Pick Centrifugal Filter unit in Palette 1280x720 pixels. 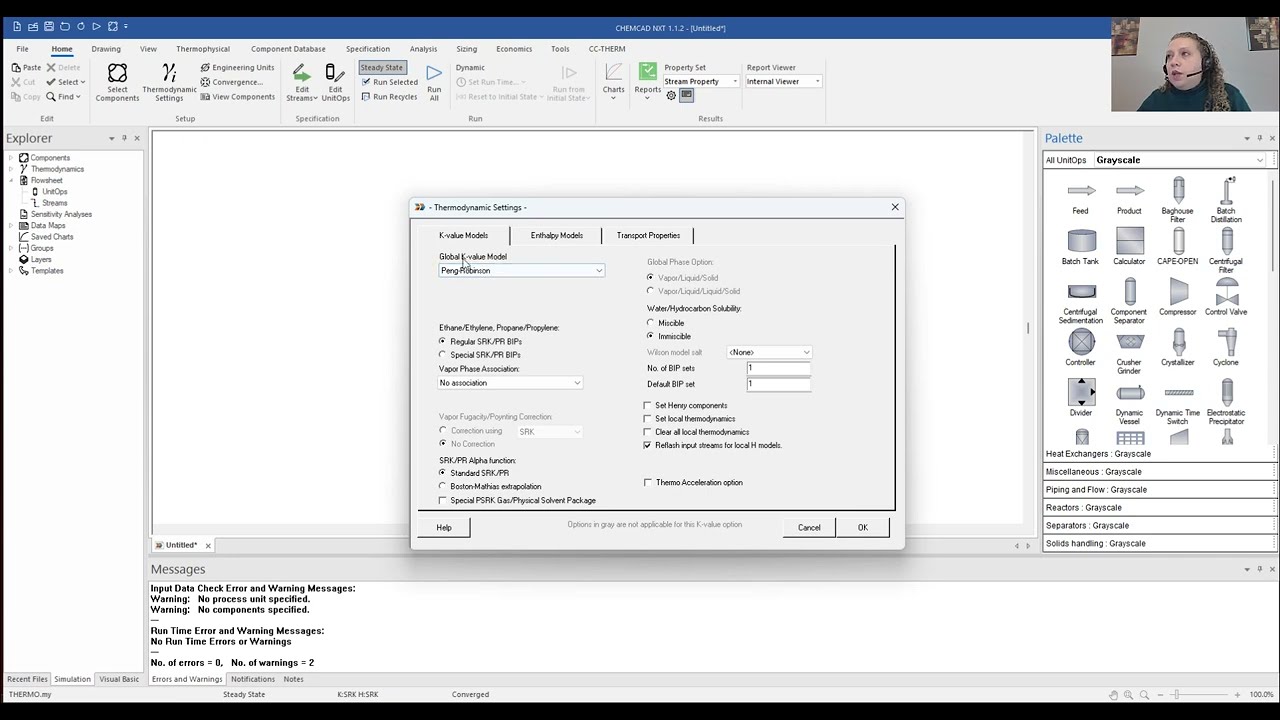tap(1226, 250)
